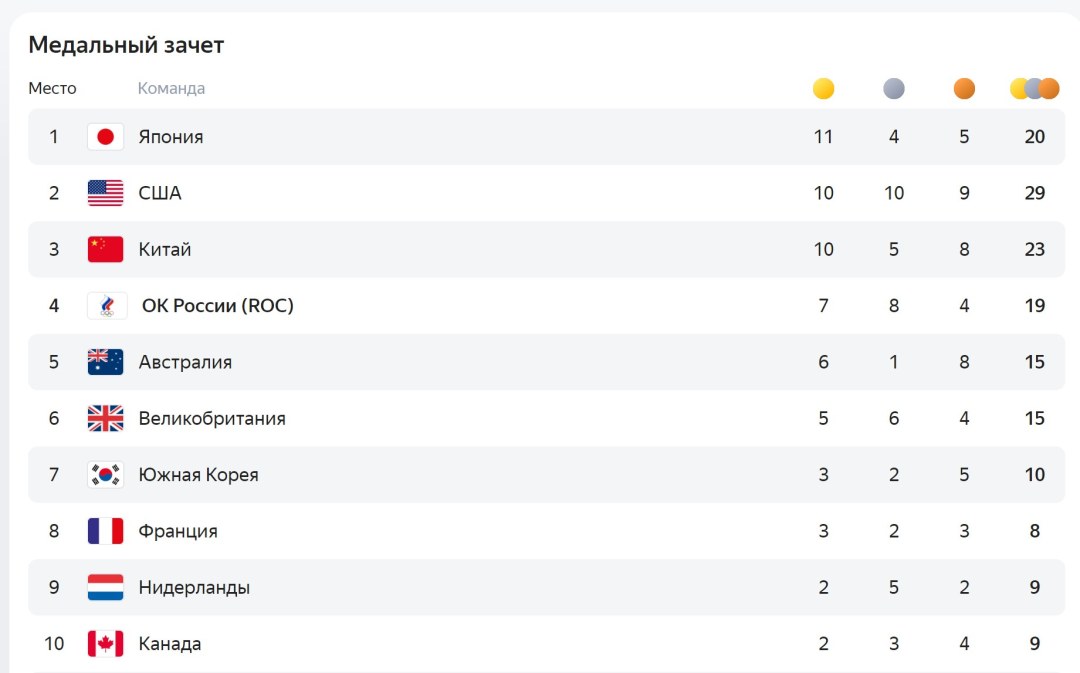Screen dimensions: 1080x673
Task: Click the Australia flag icon
Action: (x=105, y=362)
